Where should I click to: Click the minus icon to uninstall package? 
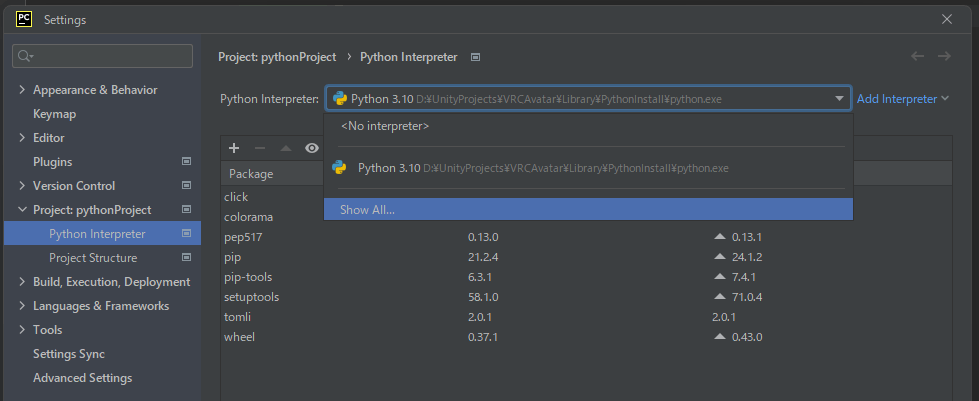click(x=260, y=148)
